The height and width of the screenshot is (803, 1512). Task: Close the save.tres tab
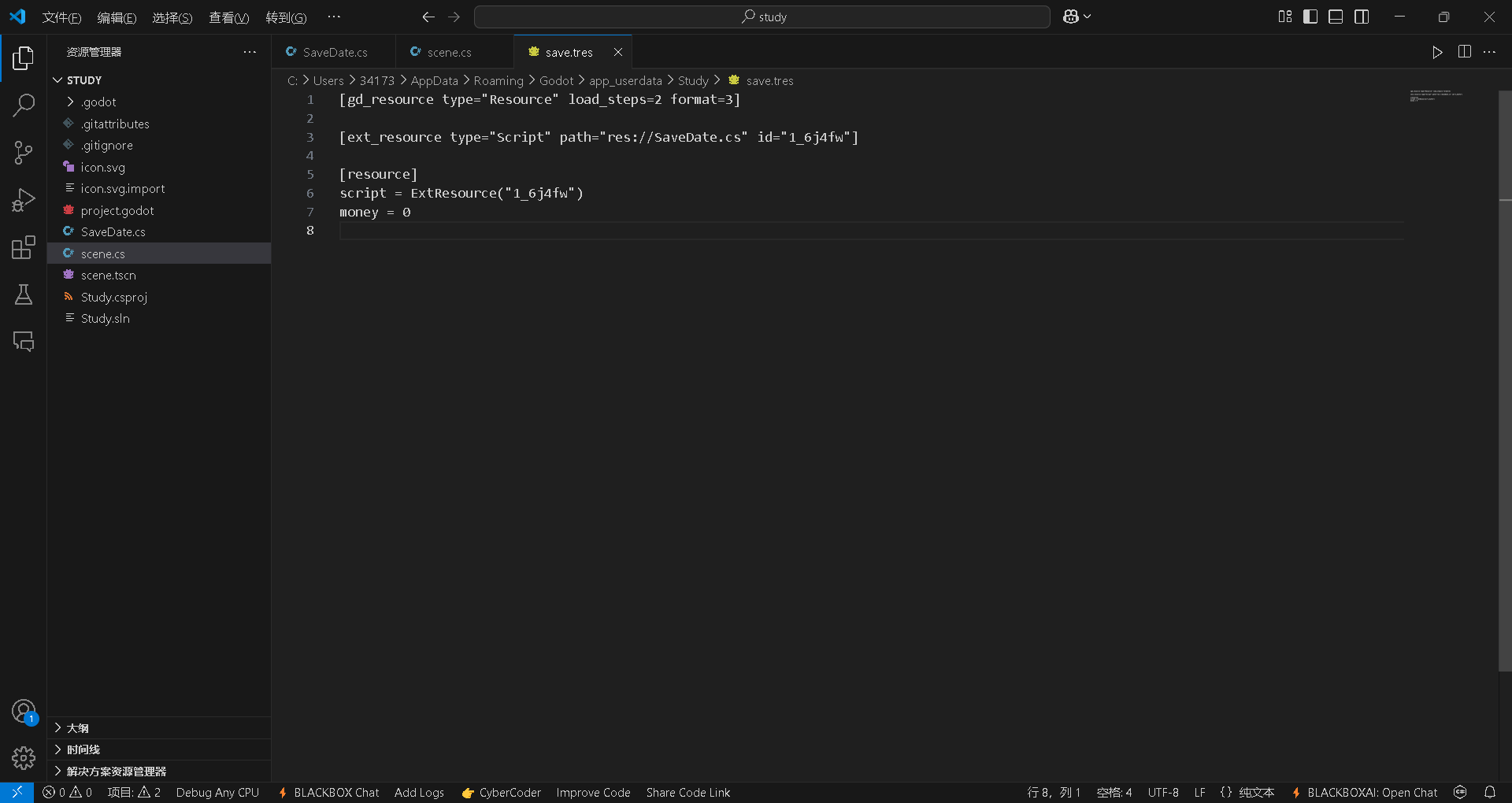coord(618,52)
